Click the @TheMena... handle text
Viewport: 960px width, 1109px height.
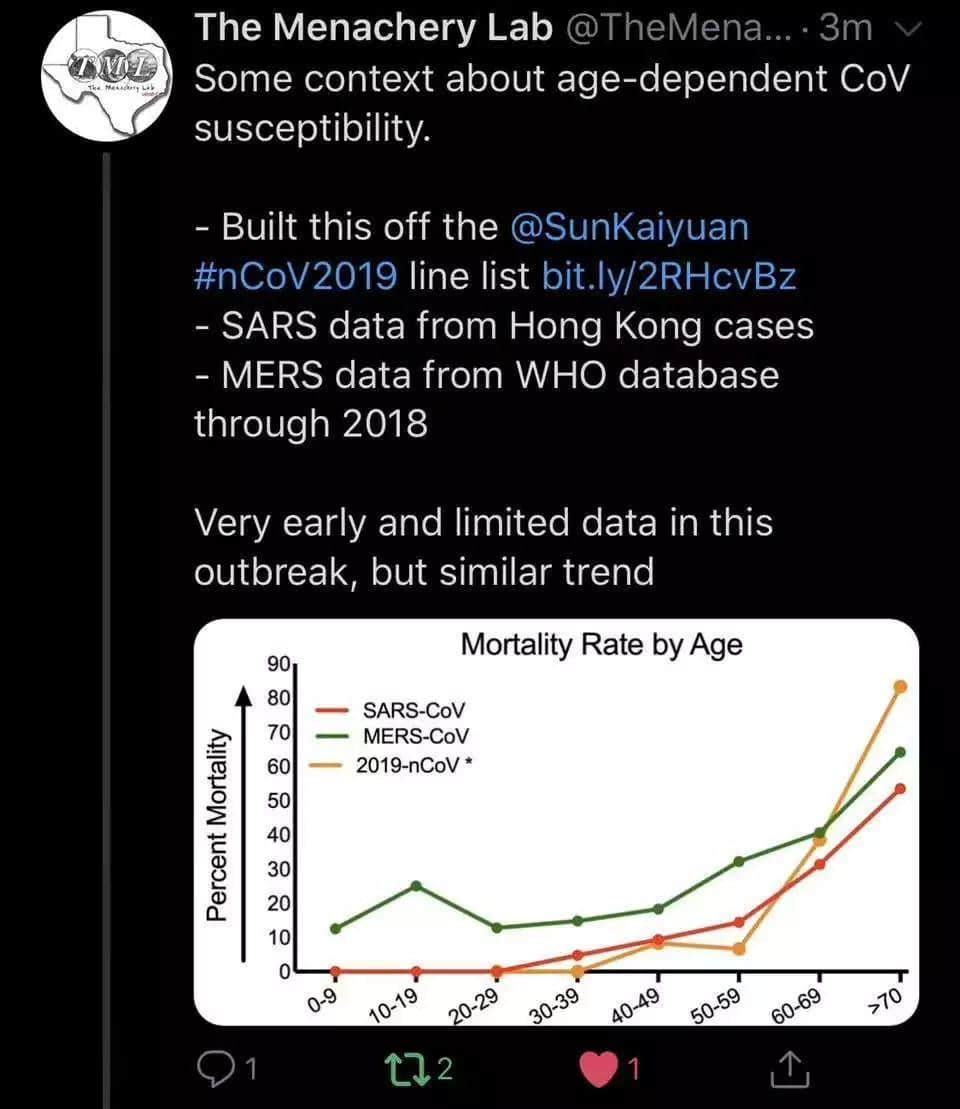click(680, 28)
